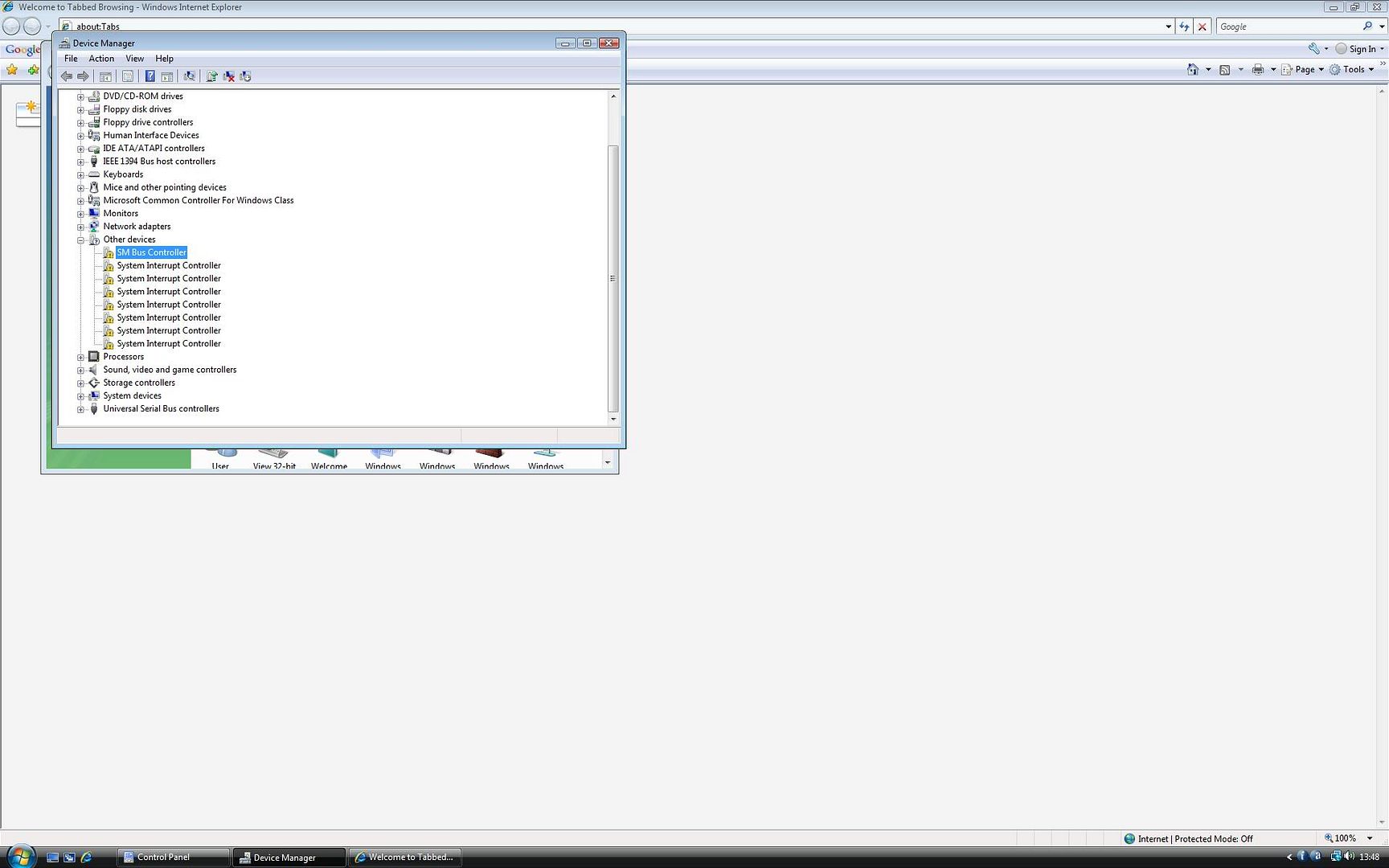
Task: Click the Uninstall device icon with red X
Action: click(x=229, y=76)
